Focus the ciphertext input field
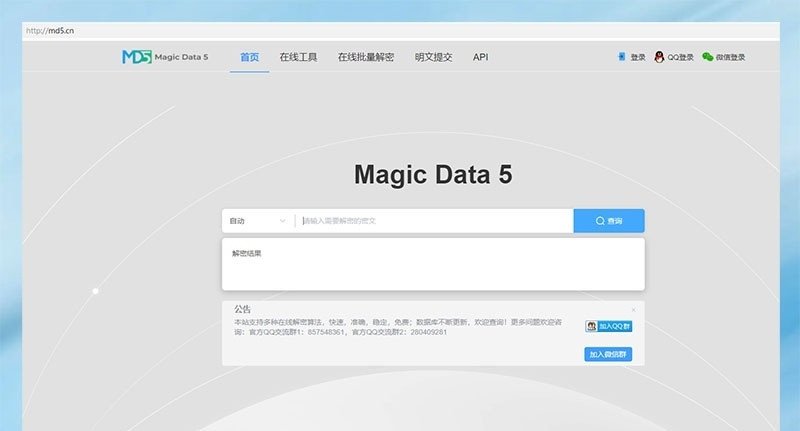 435,221
